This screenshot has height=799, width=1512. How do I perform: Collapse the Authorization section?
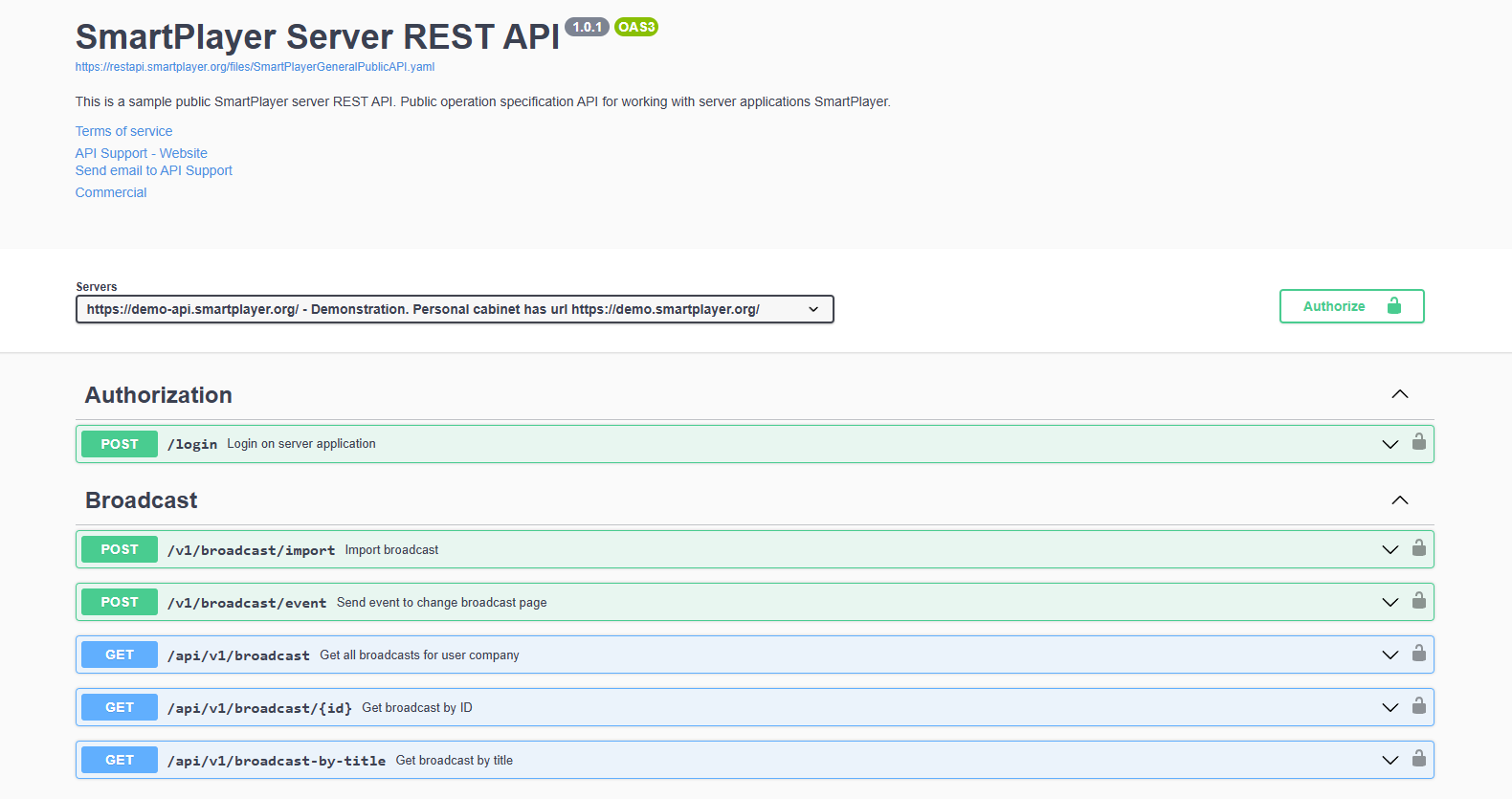(1399, 394)
